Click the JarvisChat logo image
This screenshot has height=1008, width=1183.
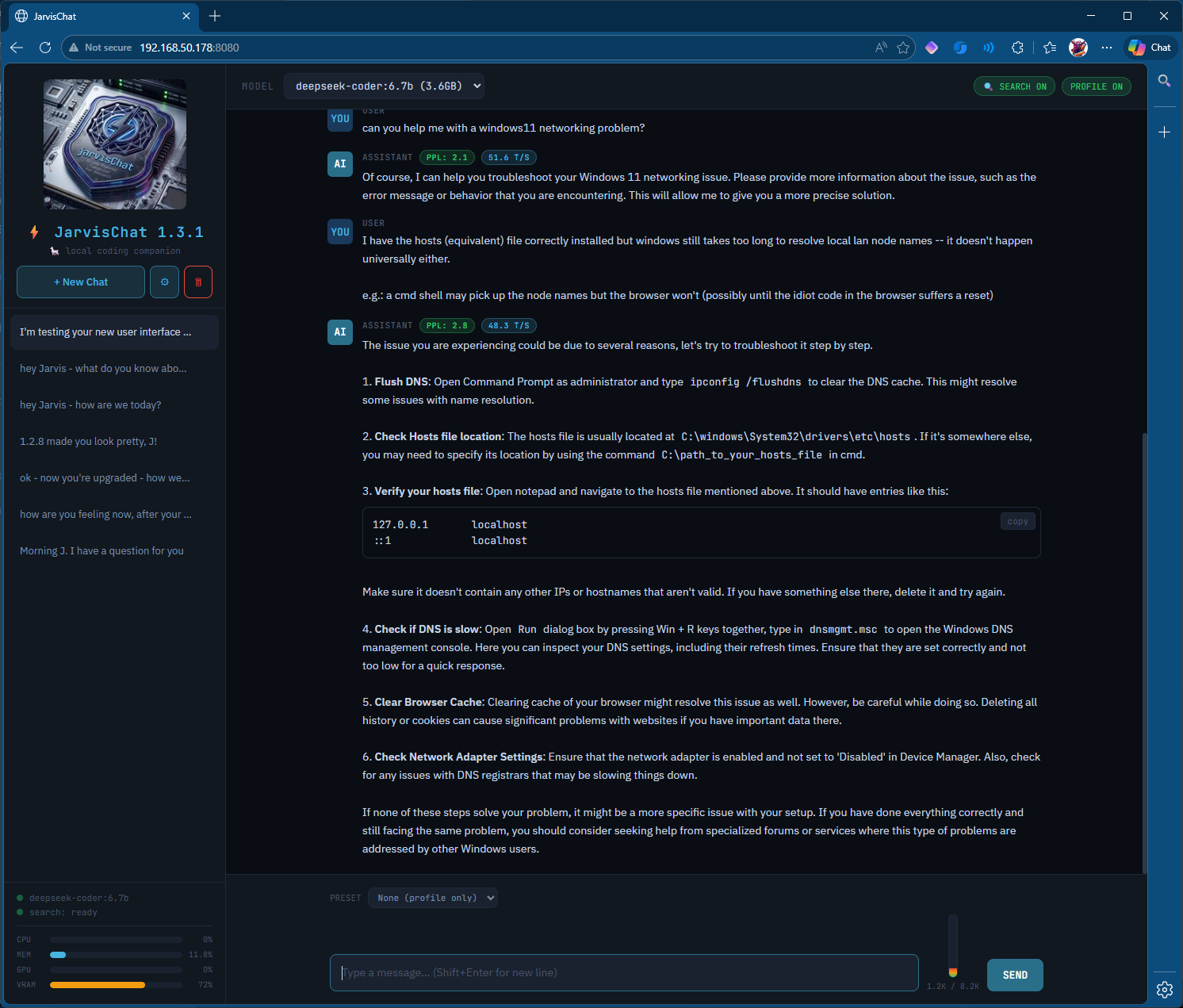[115, 144]
